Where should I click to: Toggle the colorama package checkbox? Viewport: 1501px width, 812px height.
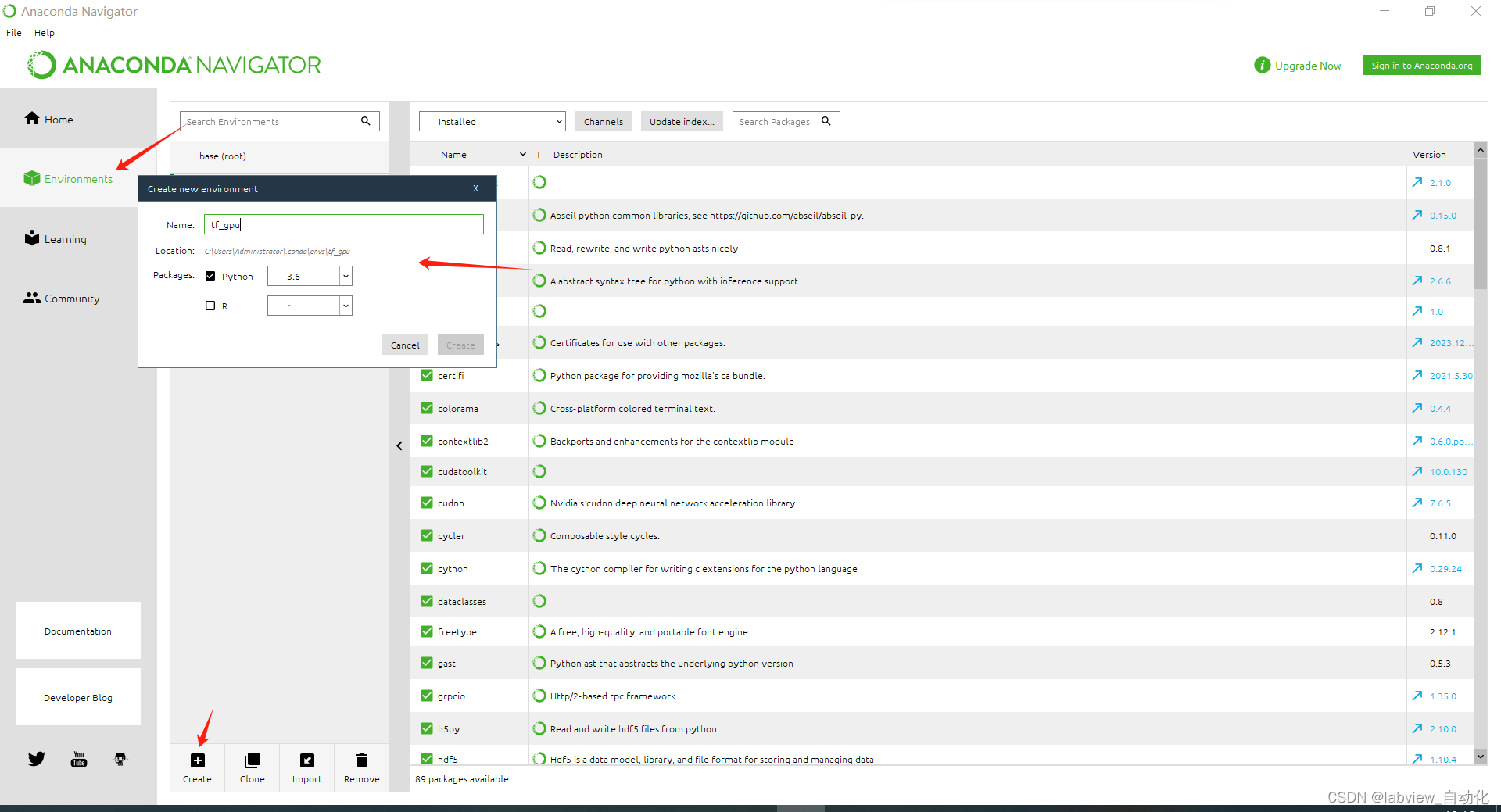[427, 408]
